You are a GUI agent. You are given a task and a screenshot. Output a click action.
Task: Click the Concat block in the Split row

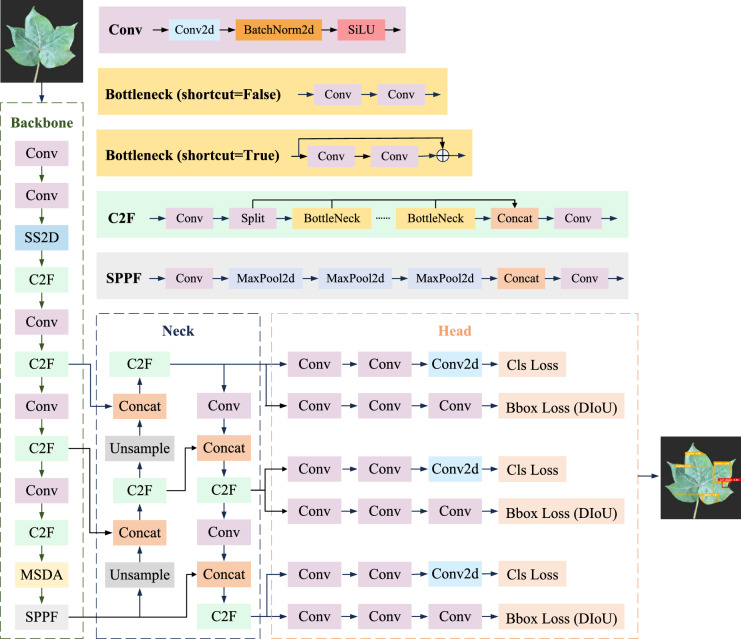pos(515,218)
